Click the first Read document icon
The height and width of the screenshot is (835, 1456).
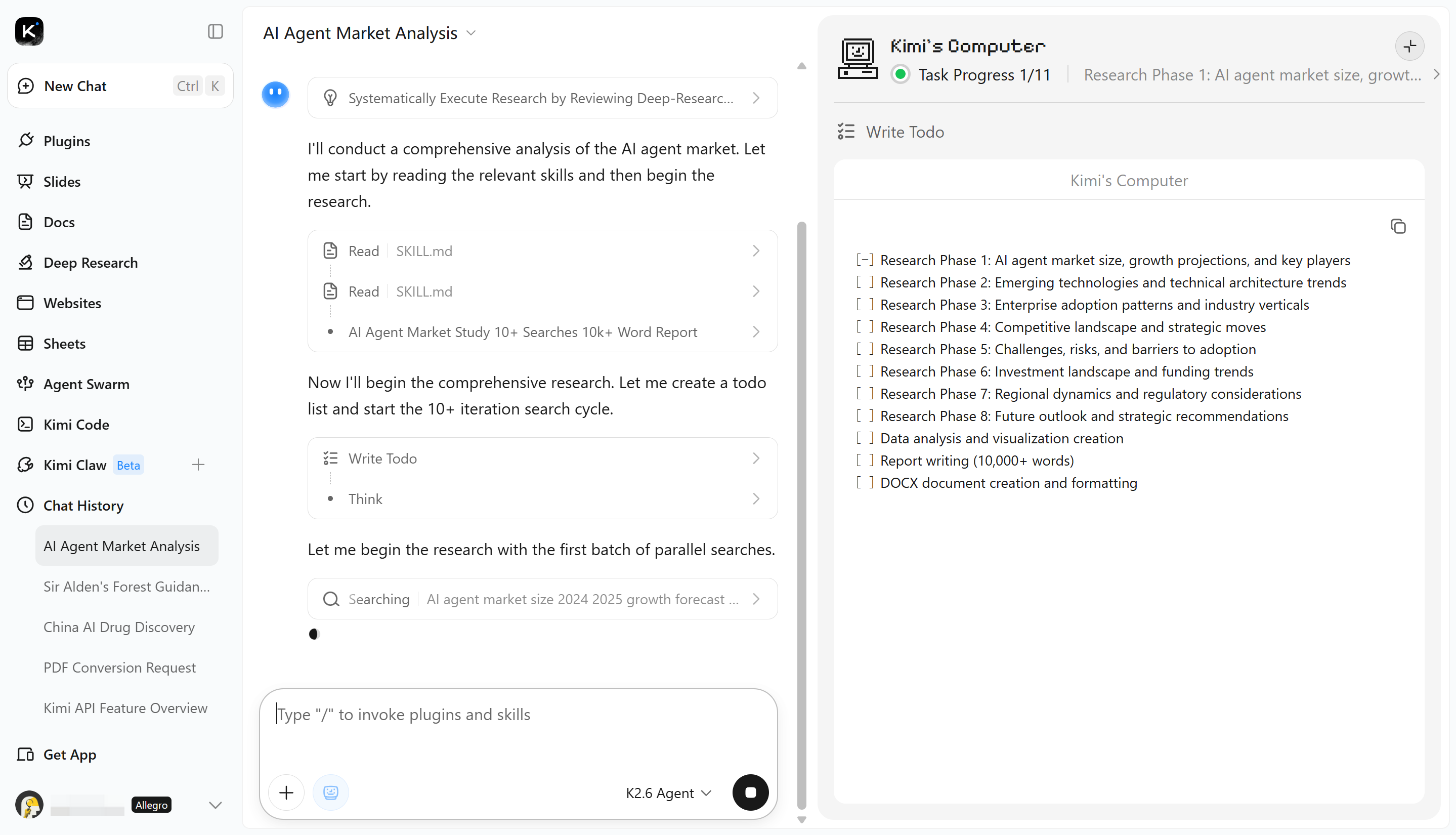pos(330,251)
